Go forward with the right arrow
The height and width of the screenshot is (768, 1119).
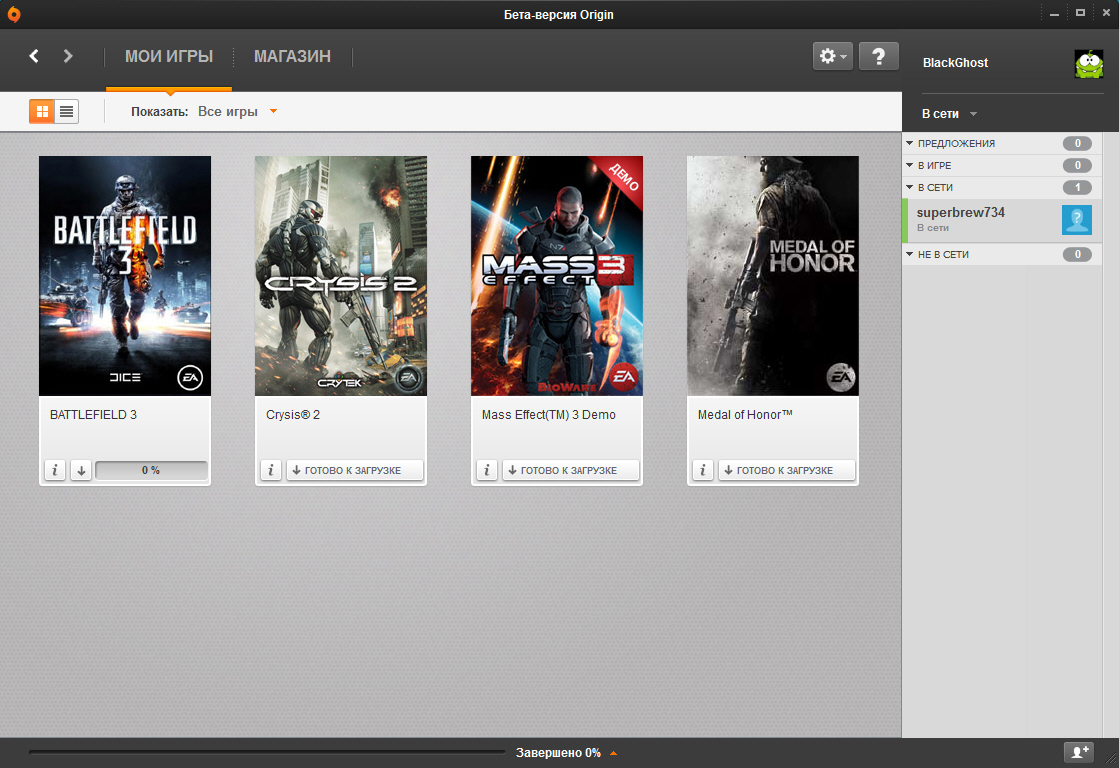click(x=68, y=56)
